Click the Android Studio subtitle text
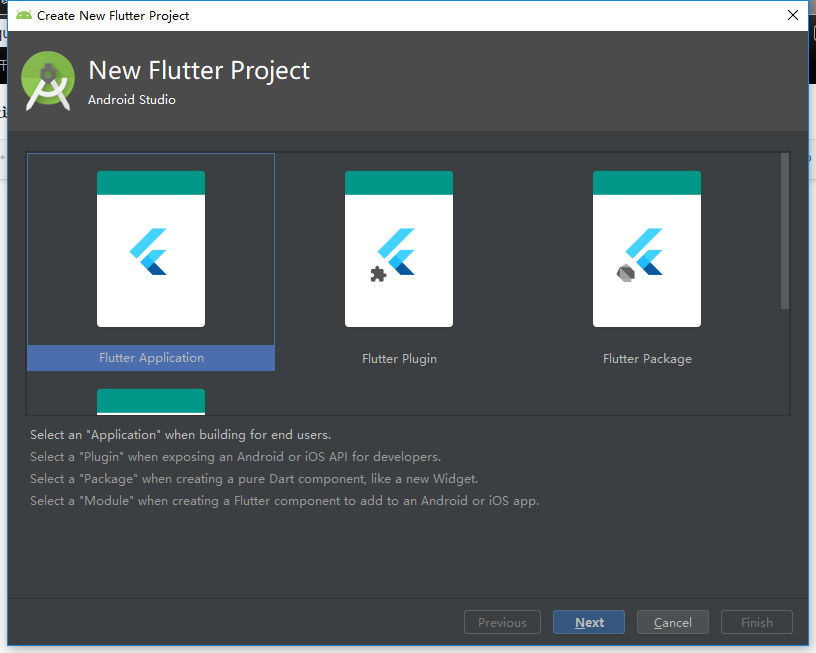Screen dimensions: 816x653 click(x=132, y=99)
